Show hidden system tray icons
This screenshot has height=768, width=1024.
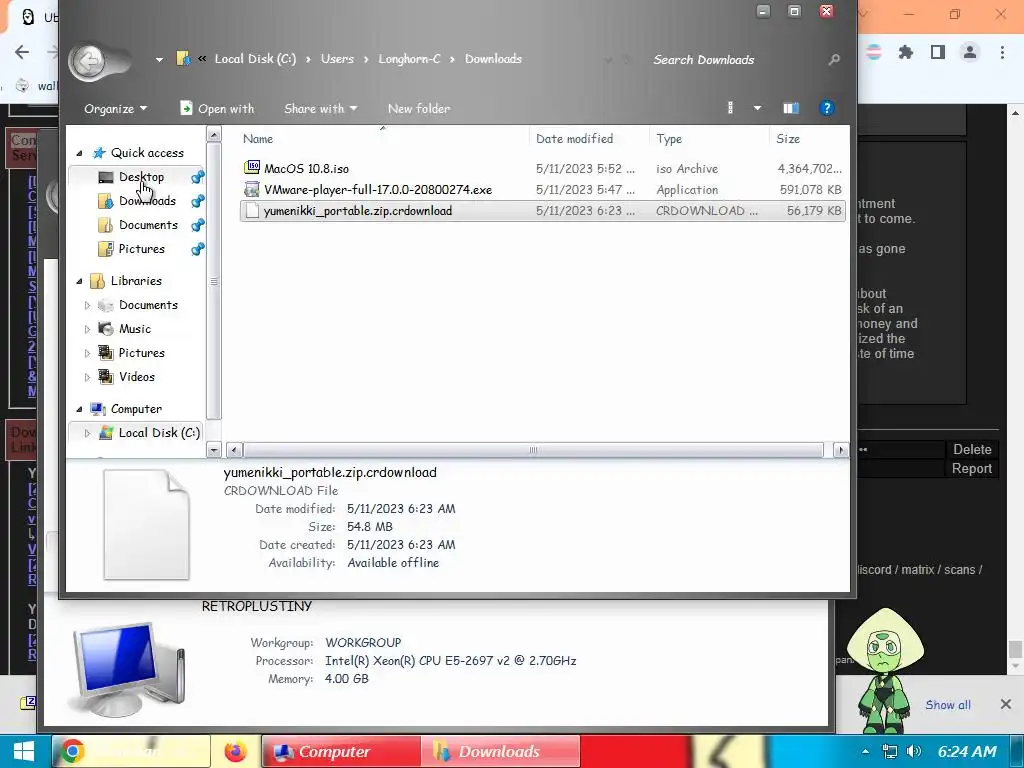865,752
